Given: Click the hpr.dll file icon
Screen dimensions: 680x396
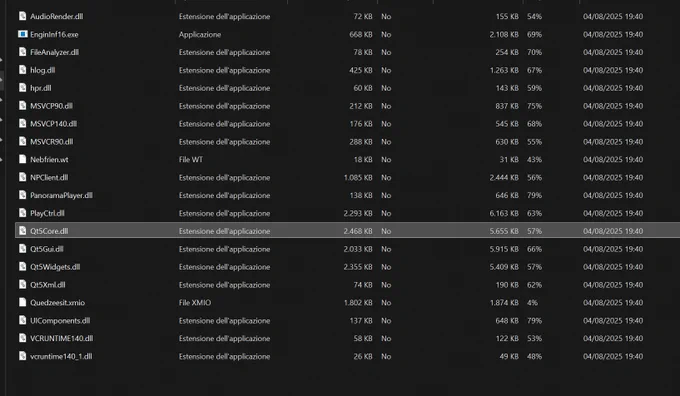Looking at the screenshot, I should click(23, 88).
